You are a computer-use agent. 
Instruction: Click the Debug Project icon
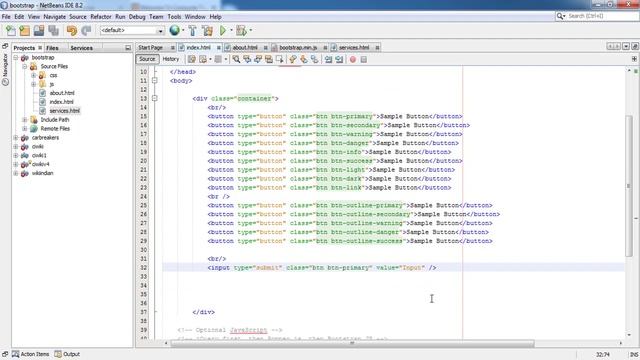(x=241, y=31)
